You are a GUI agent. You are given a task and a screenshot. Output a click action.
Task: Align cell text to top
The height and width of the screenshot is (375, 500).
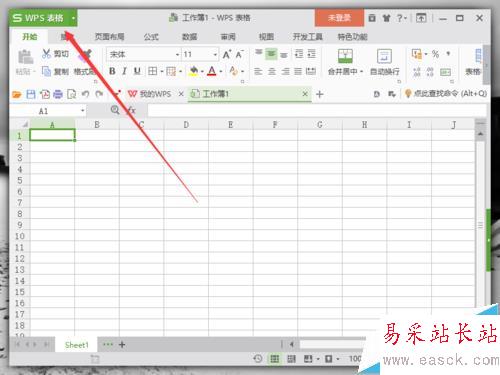pyautogui.click(x=259, y=53)
